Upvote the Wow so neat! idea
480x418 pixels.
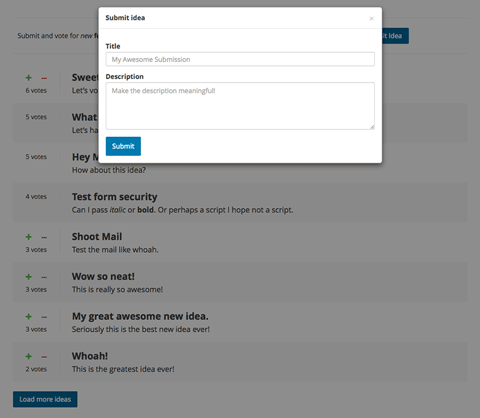[29, 277]
